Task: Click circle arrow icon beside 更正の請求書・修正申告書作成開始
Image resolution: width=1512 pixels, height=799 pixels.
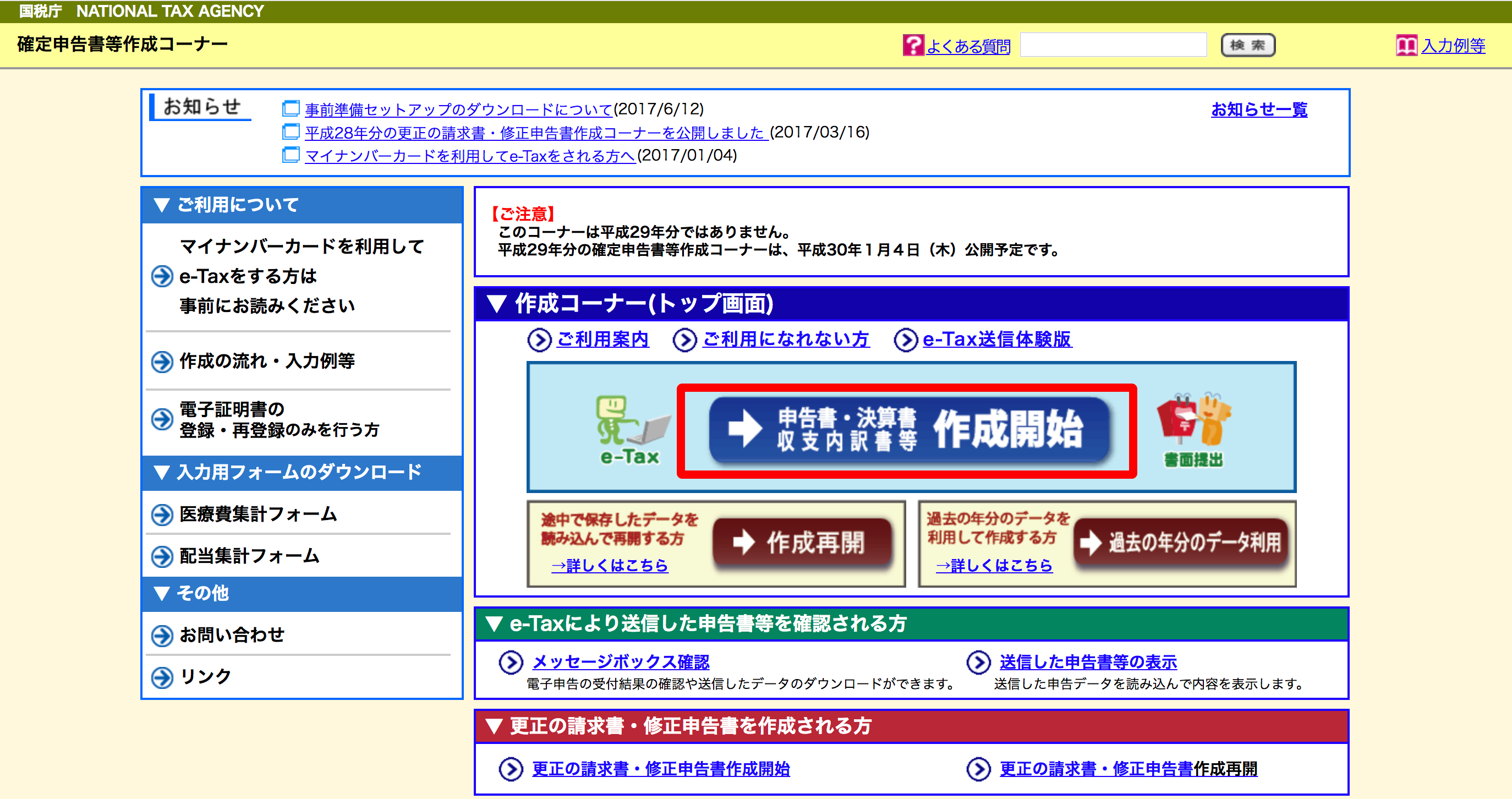Action: point(511,769)
